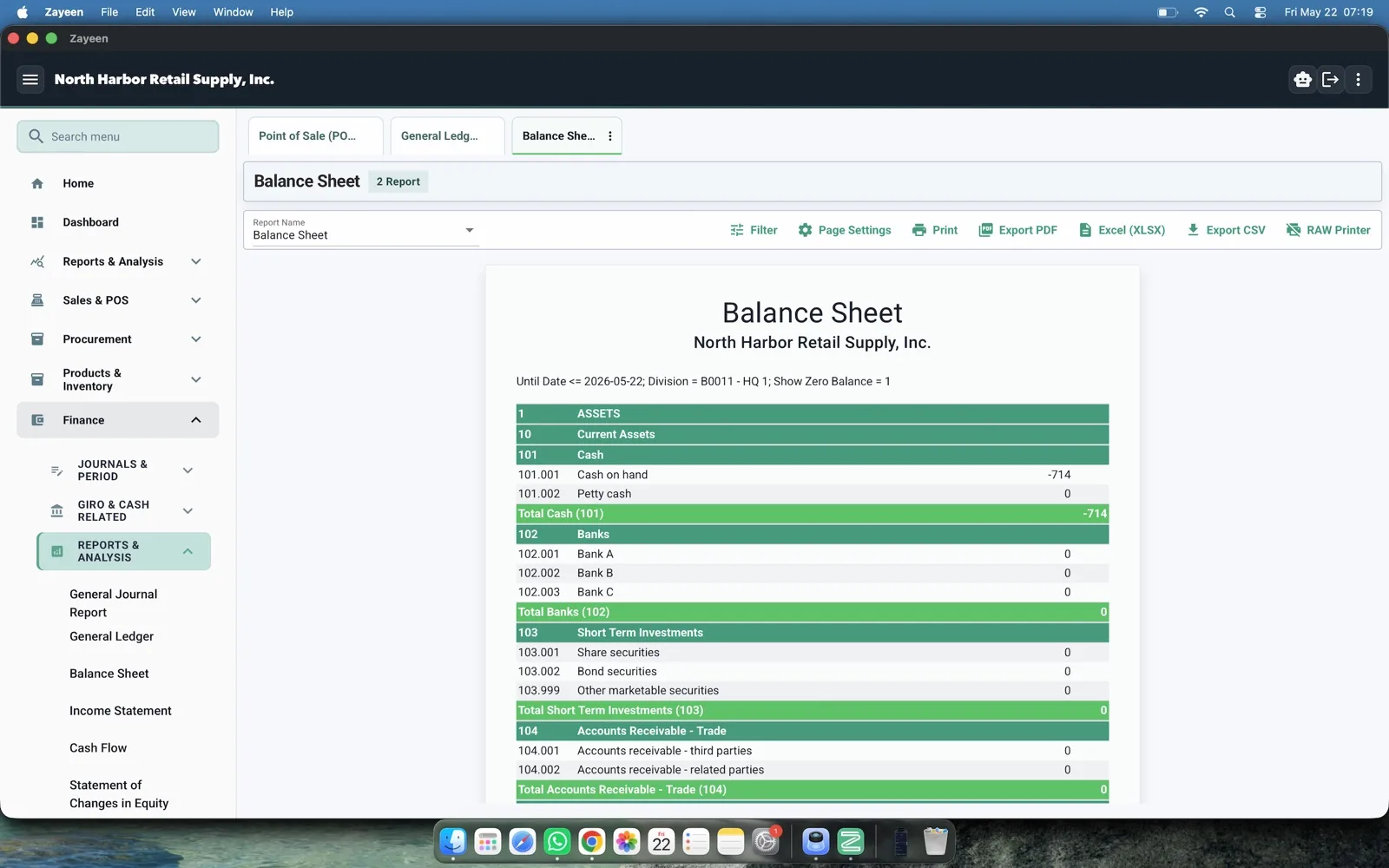Click the Home sidebar icon

(x=37, y=184)
